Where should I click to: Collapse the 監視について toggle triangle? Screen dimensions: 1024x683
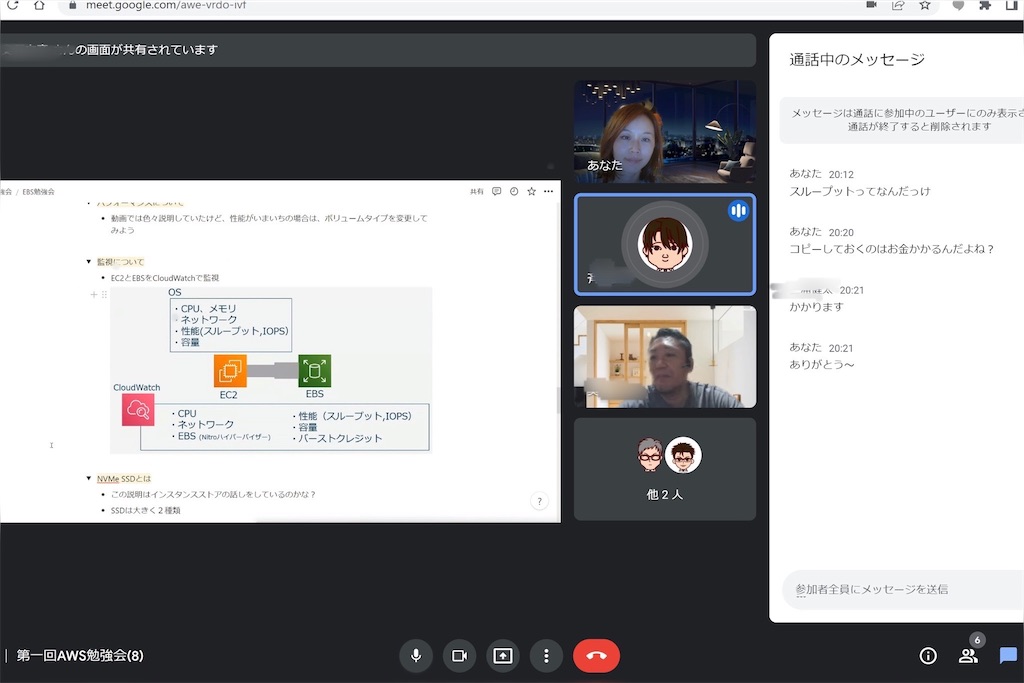pos(89,261)
